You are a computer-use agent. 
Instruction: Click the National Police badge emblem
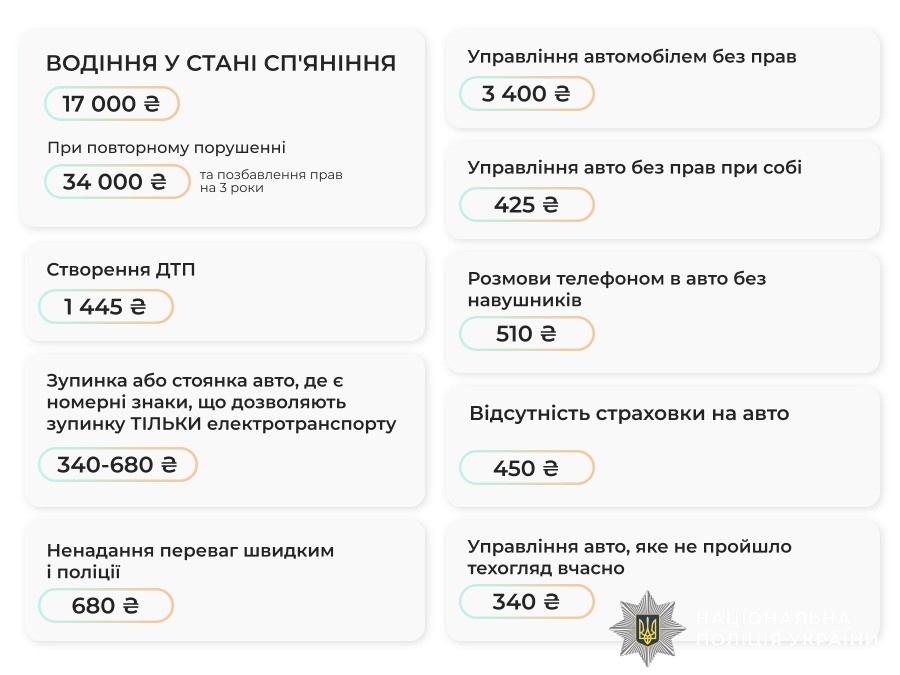click(647, 628)
